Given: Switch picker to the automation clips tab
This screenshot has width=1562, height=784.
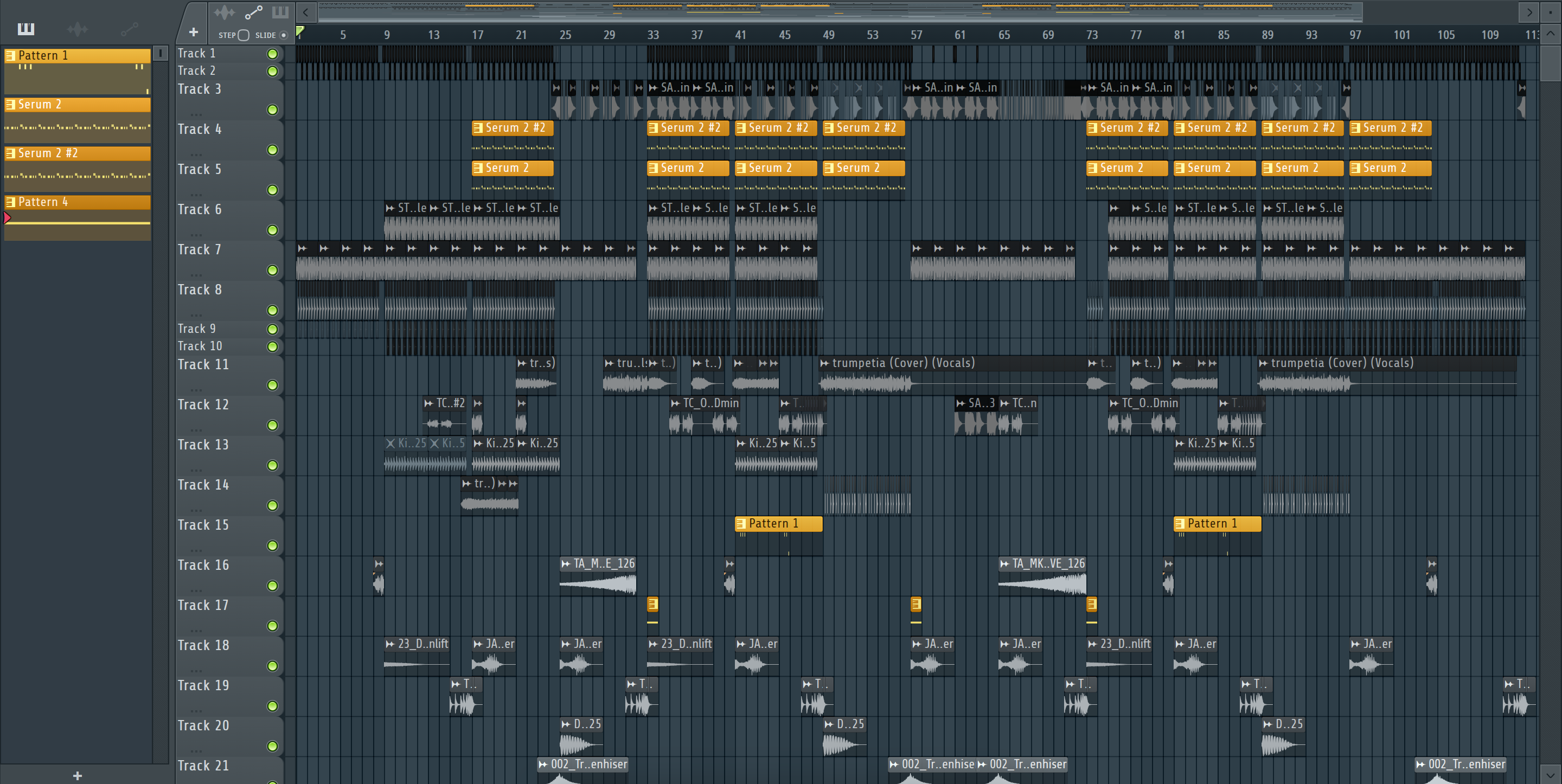Looking at the screenshot, I should point(129,29).
